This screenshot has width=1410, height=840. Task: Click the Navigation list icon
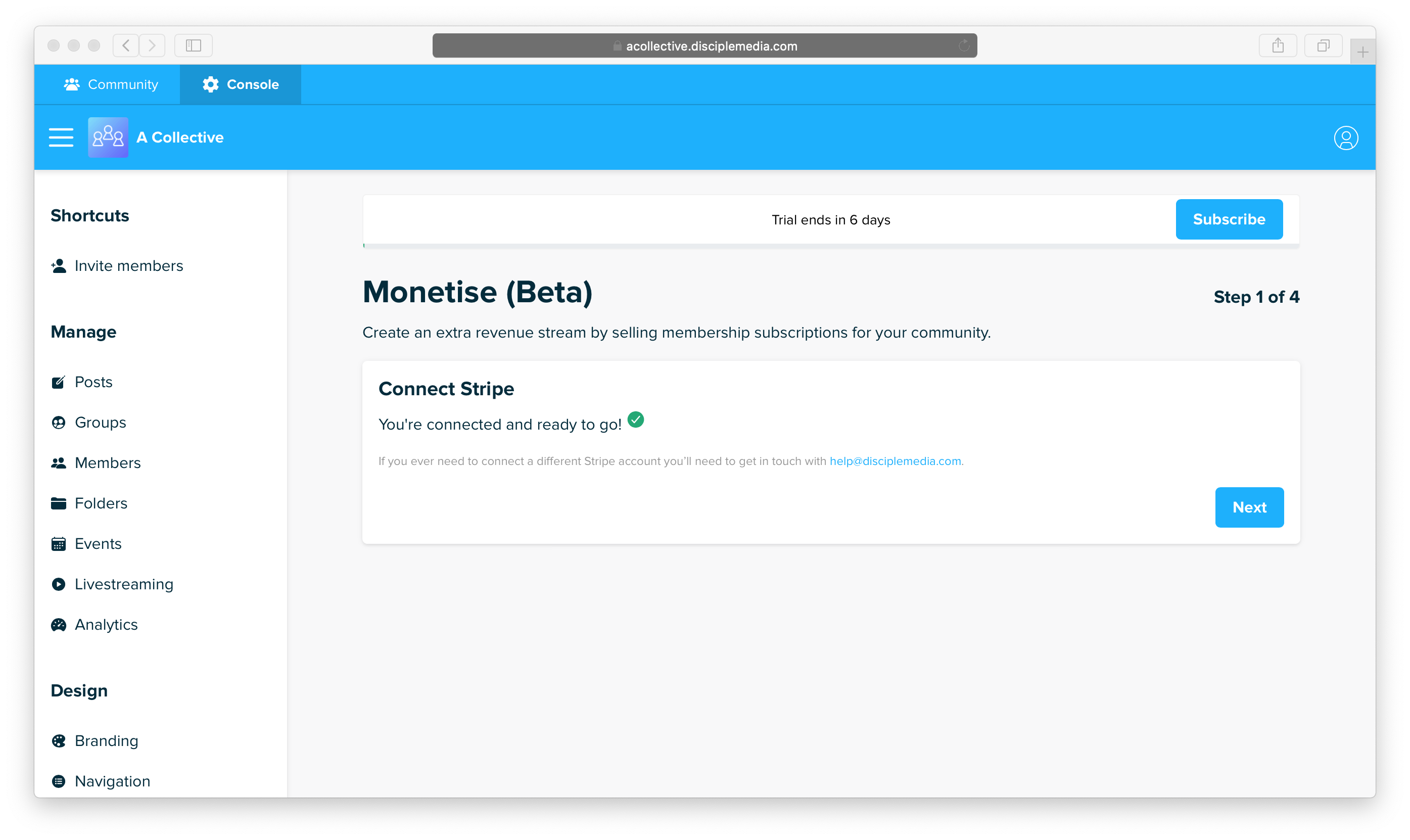point(58,782)
